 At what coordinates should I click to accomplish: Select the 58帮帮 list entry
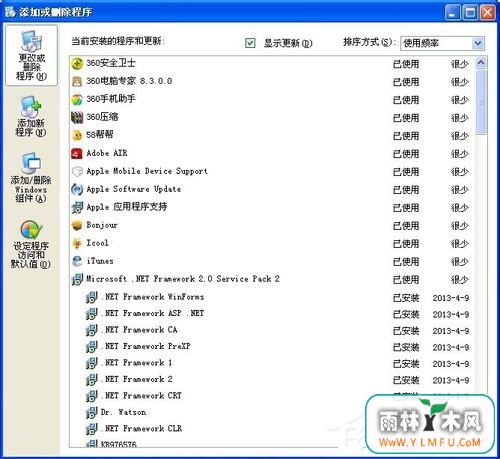pyautogui.click(x=271, y=135)
